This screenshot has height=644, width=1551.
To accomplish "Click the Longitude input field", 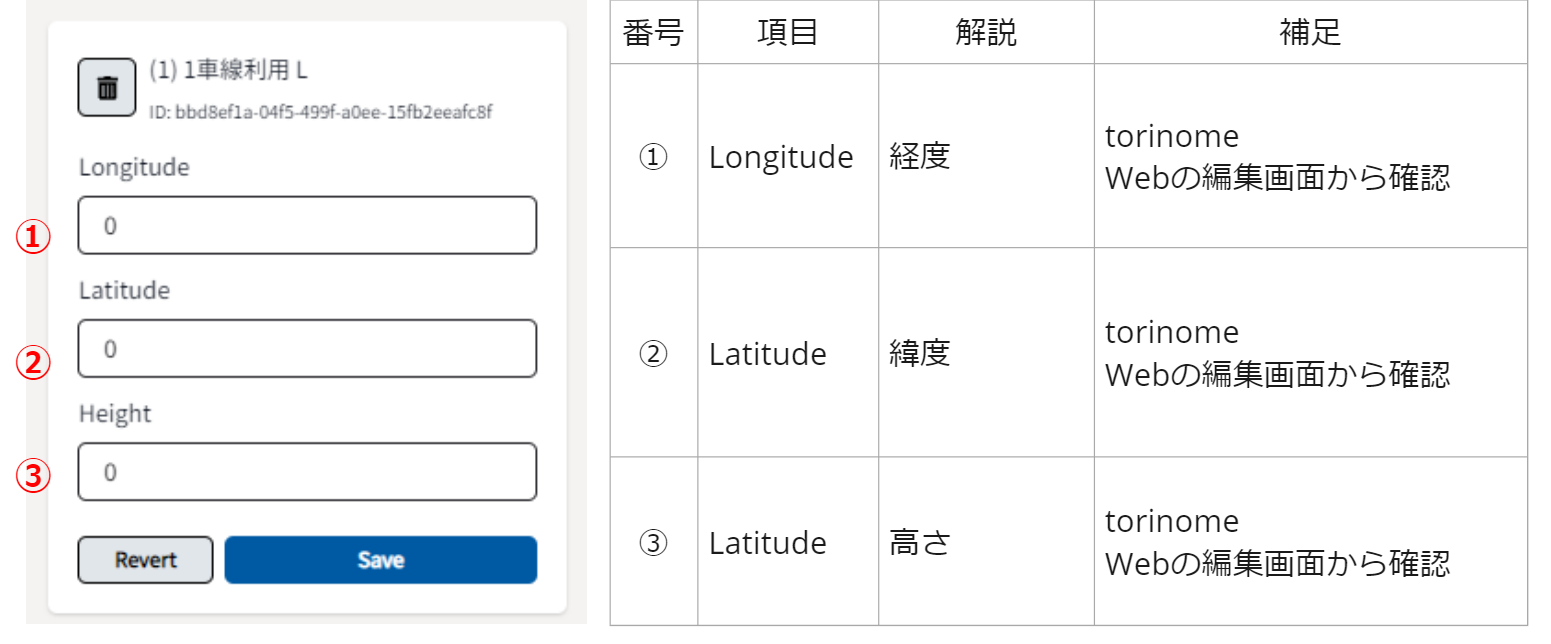I will pyautogui.click(x=307, y=226).
